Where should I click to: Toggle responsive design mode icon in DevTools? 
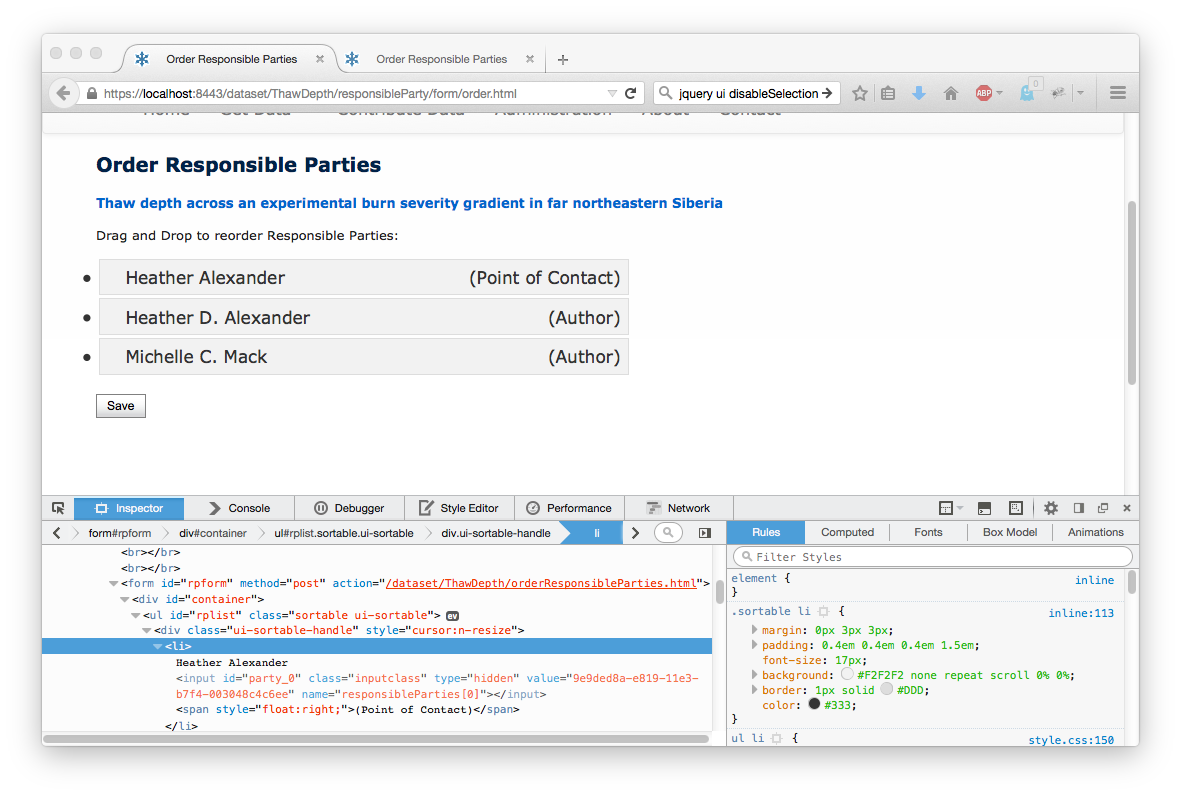click(1015, 508)
